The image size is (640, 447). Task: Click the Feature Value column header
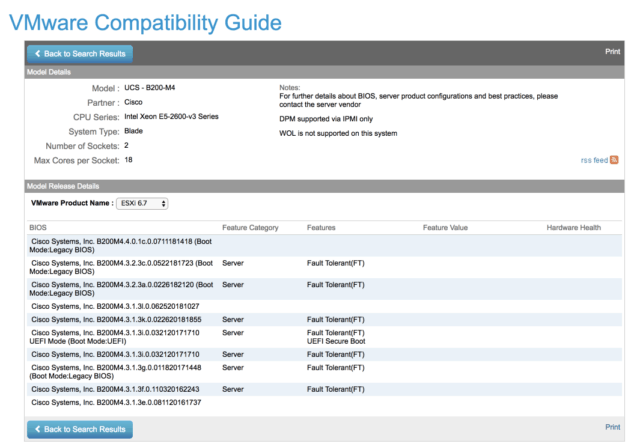445,227
